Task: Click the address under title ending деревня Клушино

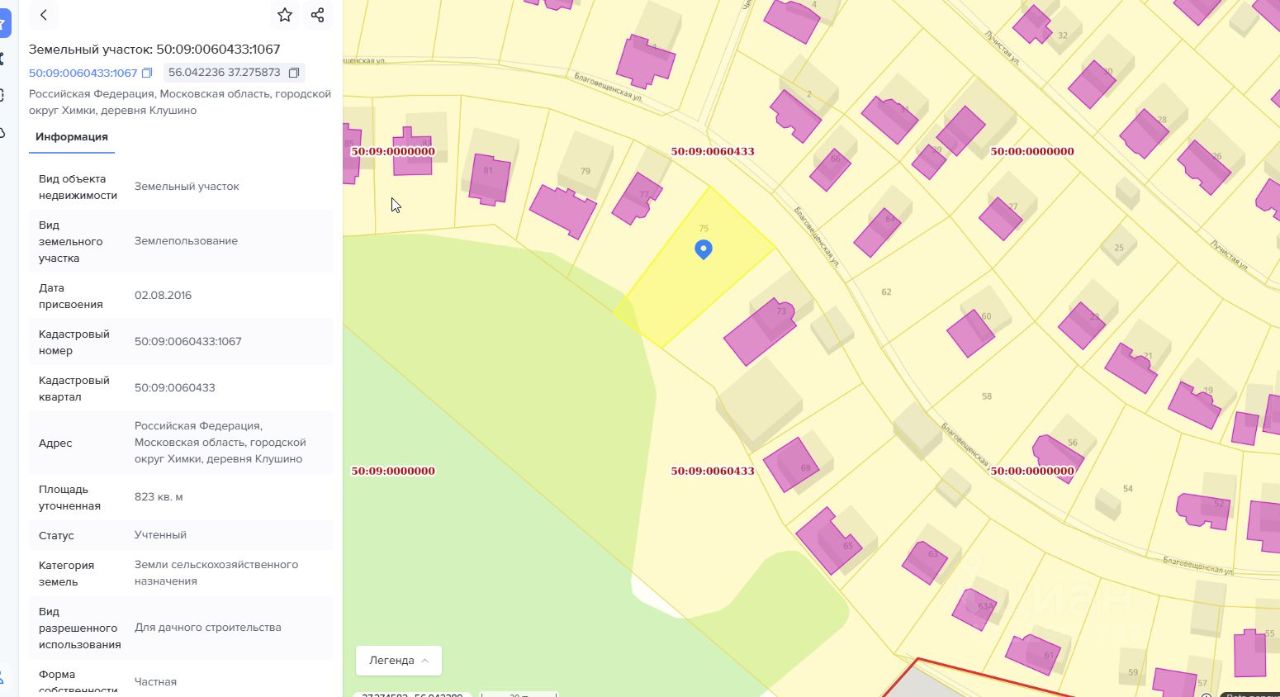Action: [x=180, y=102]
